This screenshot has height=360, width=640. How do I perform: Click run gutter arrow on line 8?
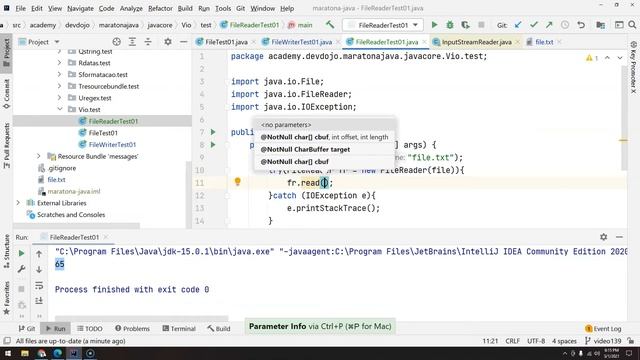[213, 144]
